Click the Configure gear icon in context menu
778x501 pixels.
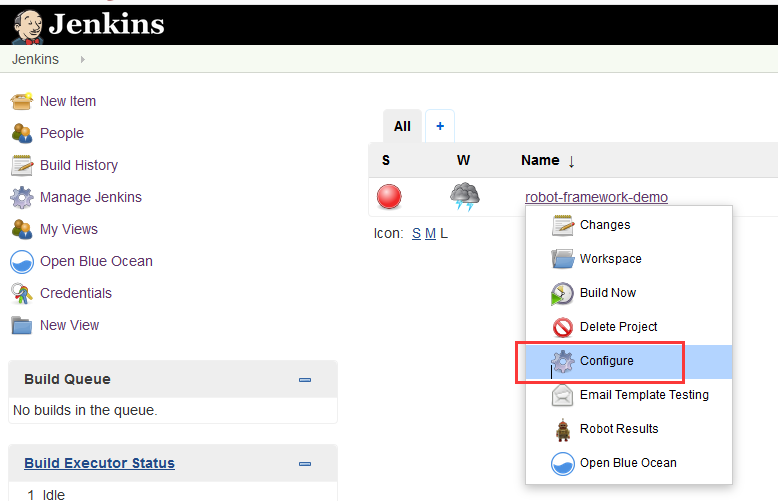[x=563, y=361]
